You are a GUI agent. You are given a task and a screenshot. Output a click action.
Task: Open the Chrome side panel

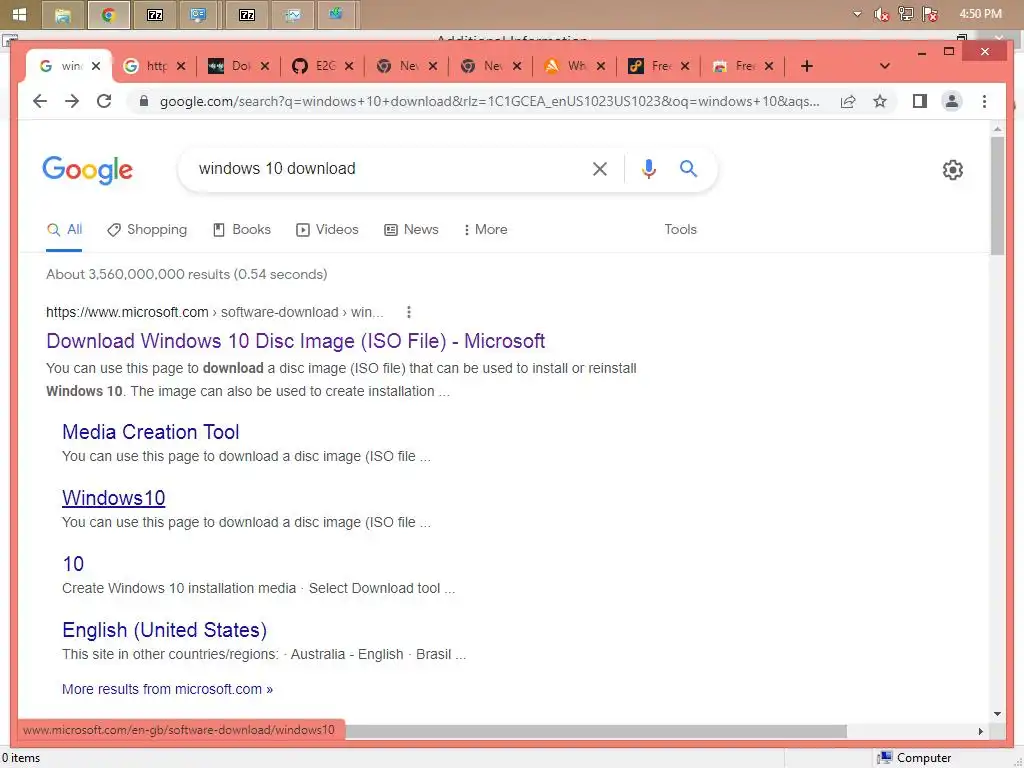(920, 101)
